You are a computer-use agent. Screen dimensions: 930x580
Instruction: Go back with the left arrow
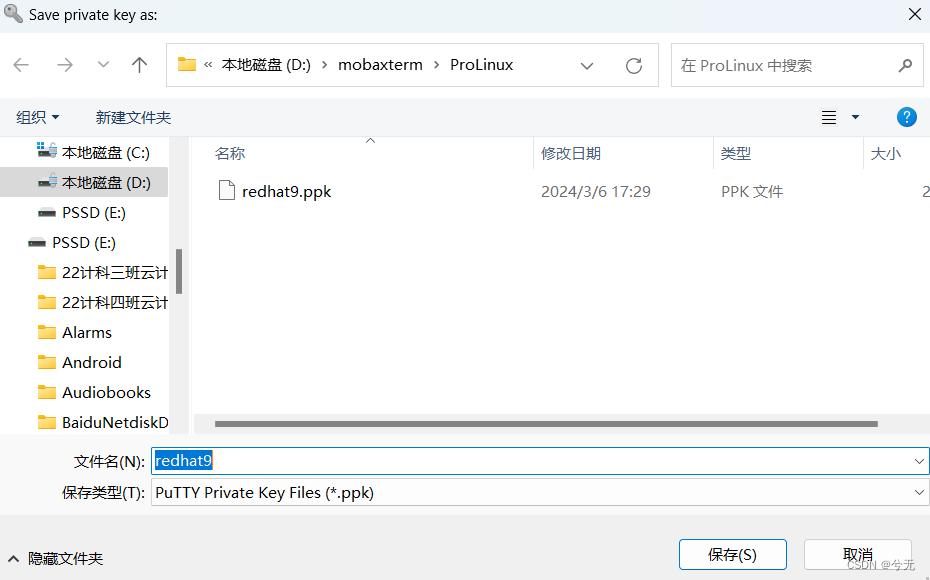click(21, 65)
